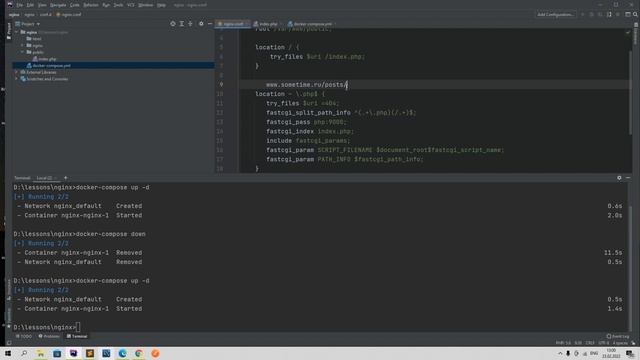Expand Scratches and Consoles node
Viewport: 640px width, 360px height.
(16, 79)
